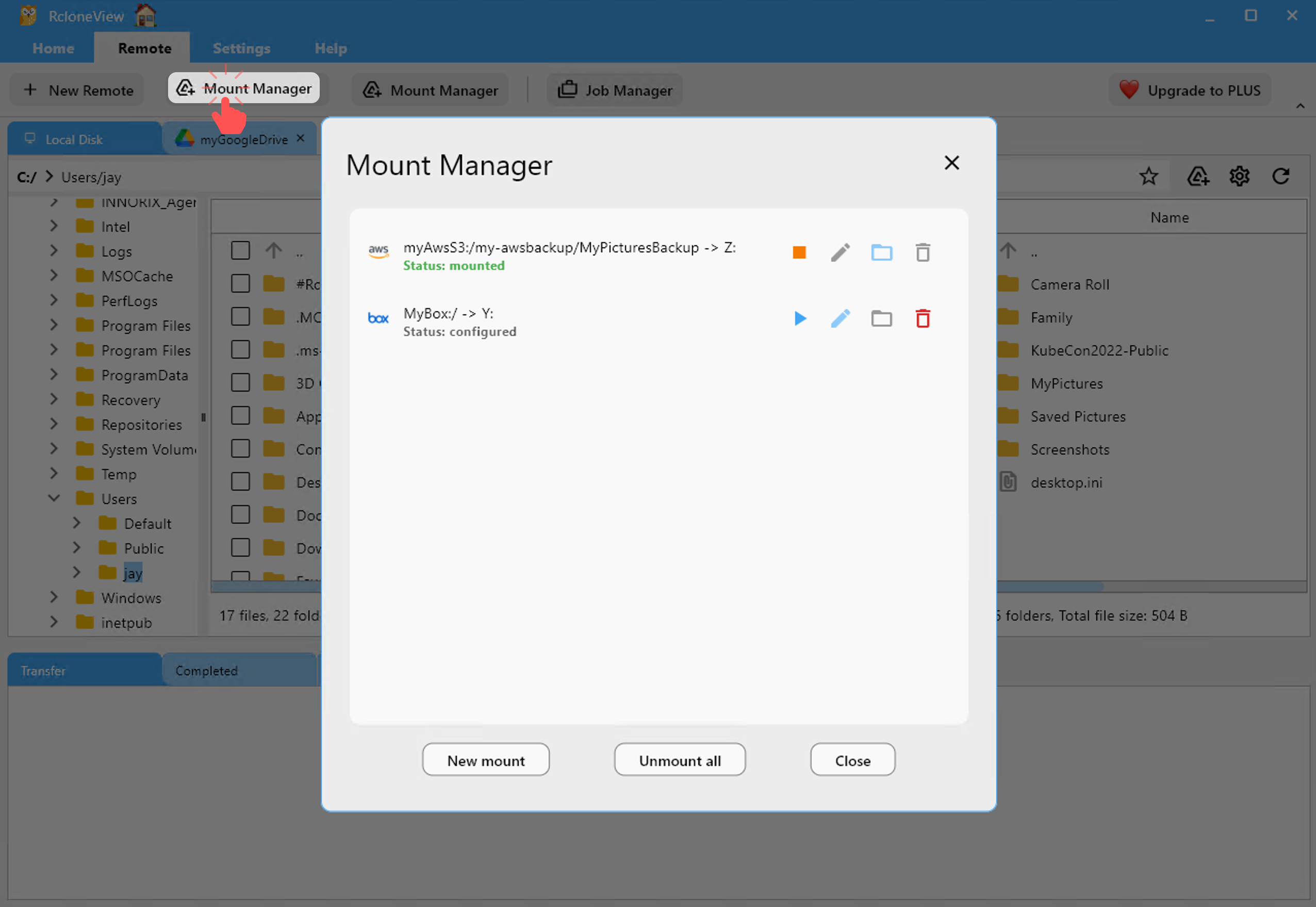Expand the Recovery folder in the tree
The width and height of the screenshot is (1316, 907).
54,399
